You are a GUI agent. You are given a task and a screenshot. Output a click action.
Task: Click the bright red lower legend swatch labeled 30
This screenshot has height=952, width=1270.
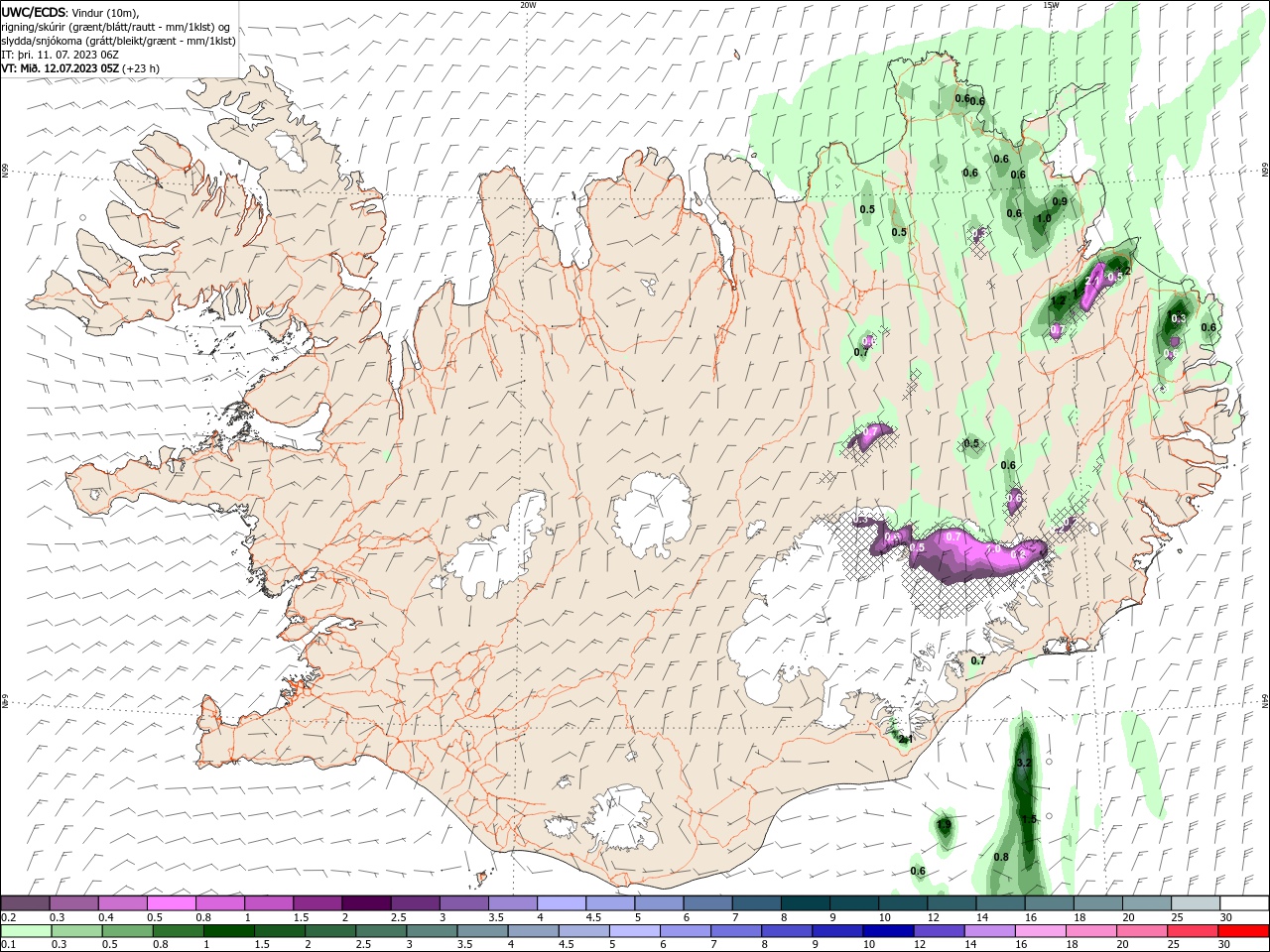coord(1242,931)
